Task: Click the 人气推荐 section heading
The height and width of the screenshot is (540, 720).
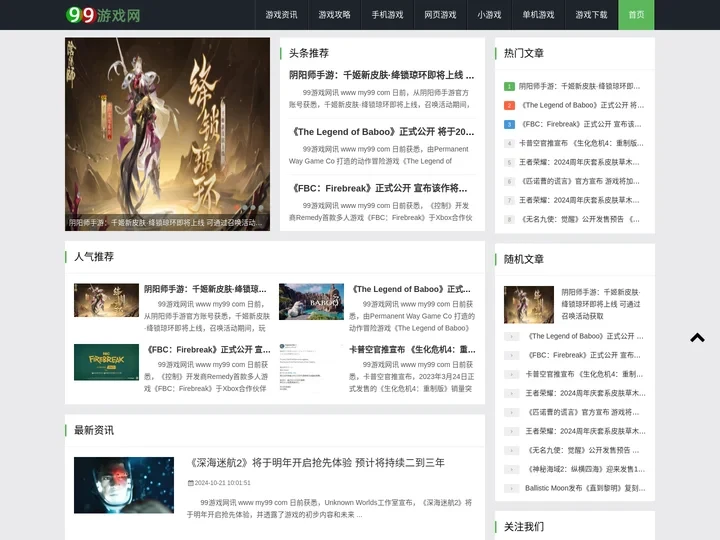Action: pyautogui.click(x=94, y=257)
